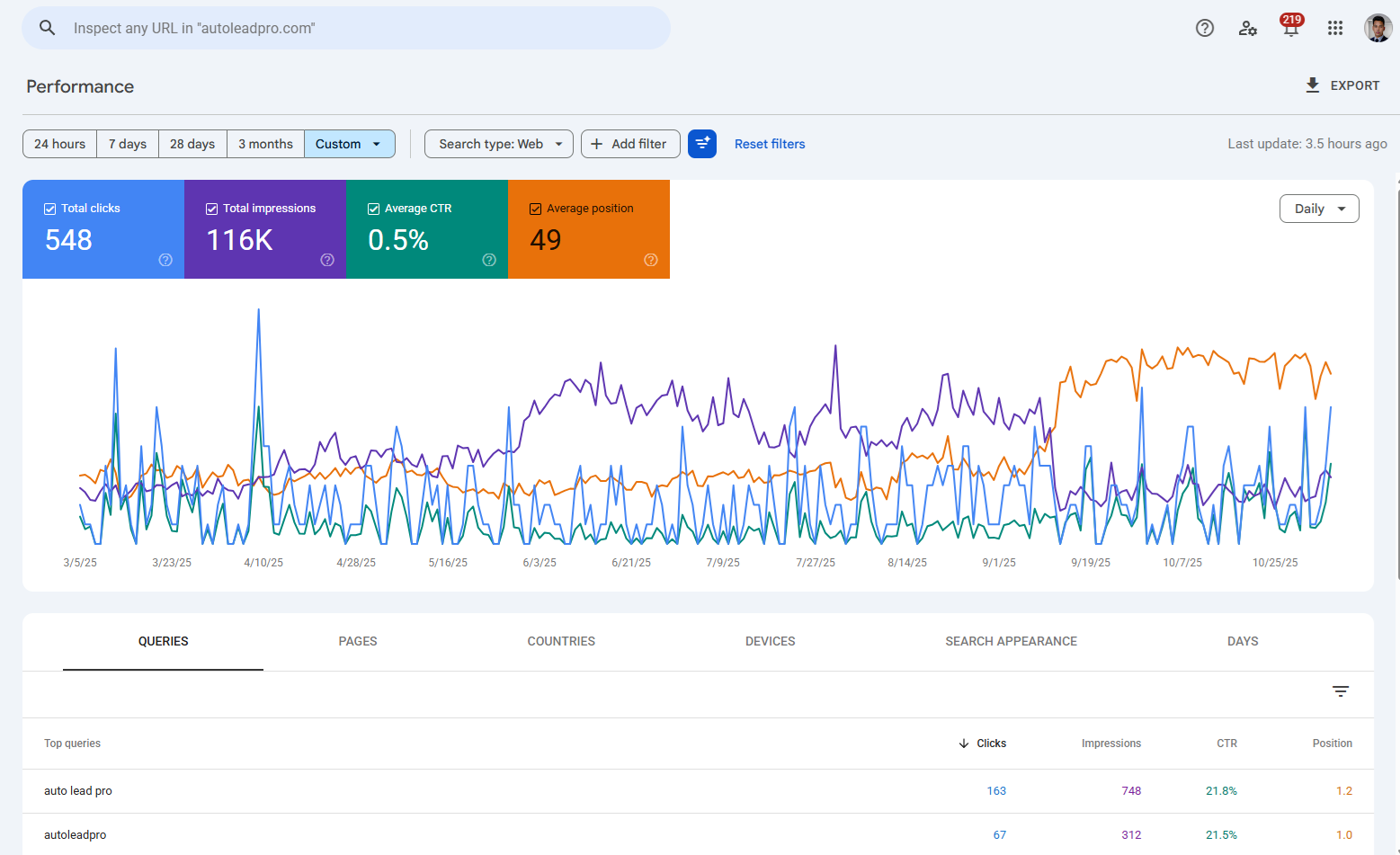This screenshot has width=1400, height=855.
Task: Click the help icon on Total clicks card
Action: (165, 260)
